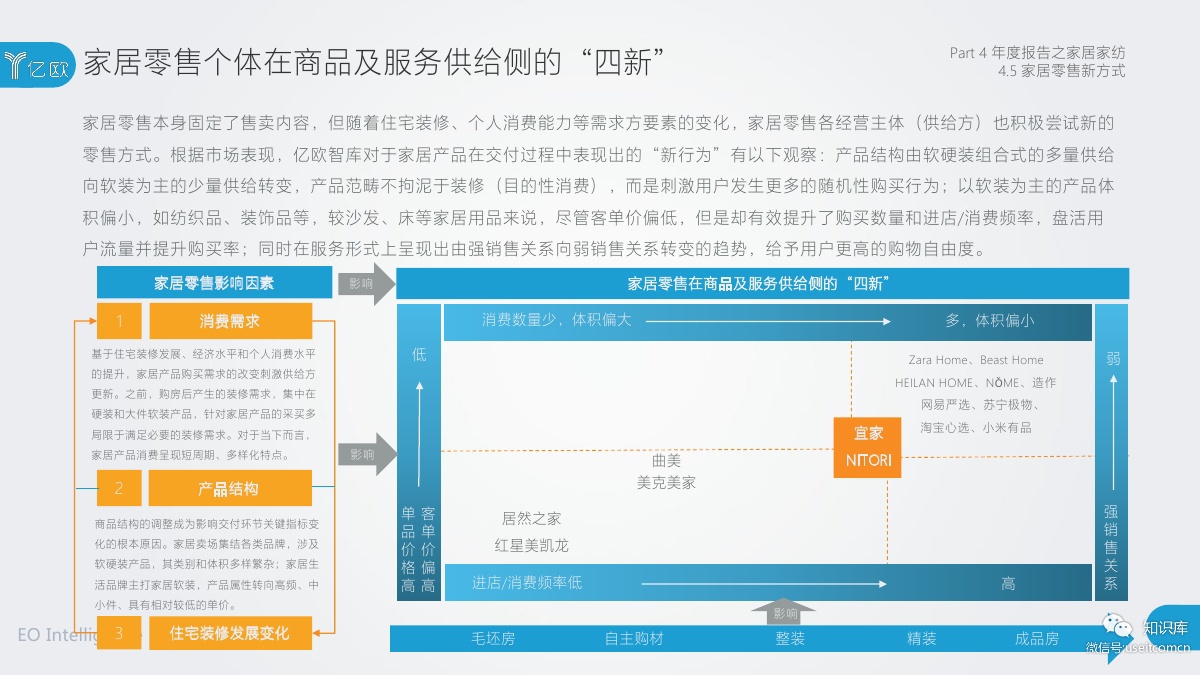Click the paragraph beginning 基于住宅装修发展
1200x675 pixels.
coord(203,404)
